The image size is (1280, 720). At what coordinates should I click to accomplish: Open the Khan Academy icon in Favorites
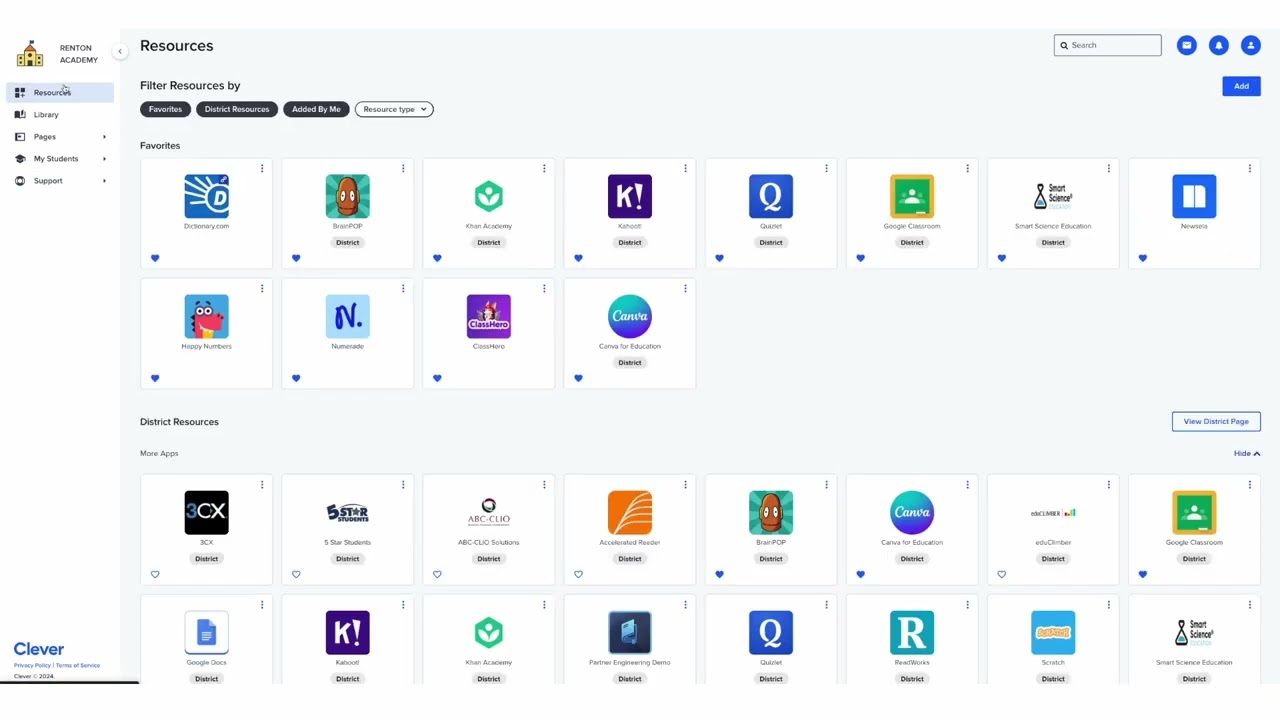click(x=488, y=196)
